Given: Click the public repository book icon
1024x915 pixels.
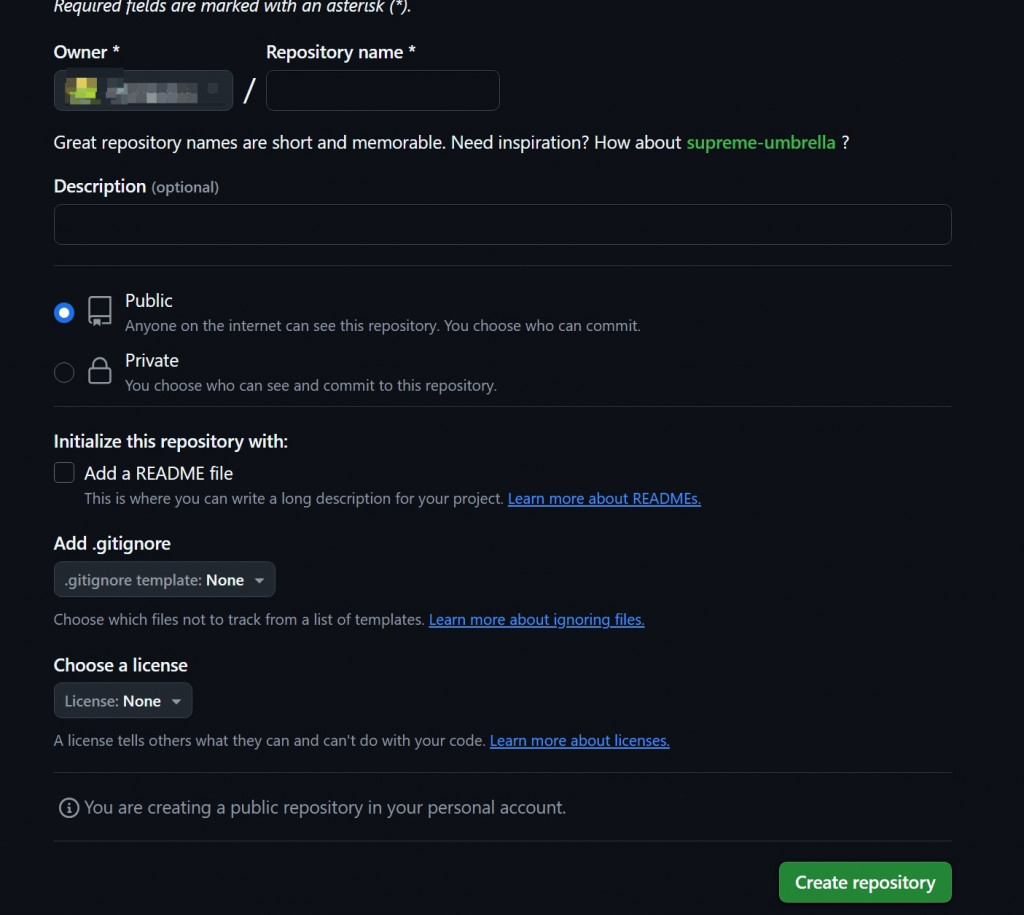Looking at the screenshot, I should (99, 311).
